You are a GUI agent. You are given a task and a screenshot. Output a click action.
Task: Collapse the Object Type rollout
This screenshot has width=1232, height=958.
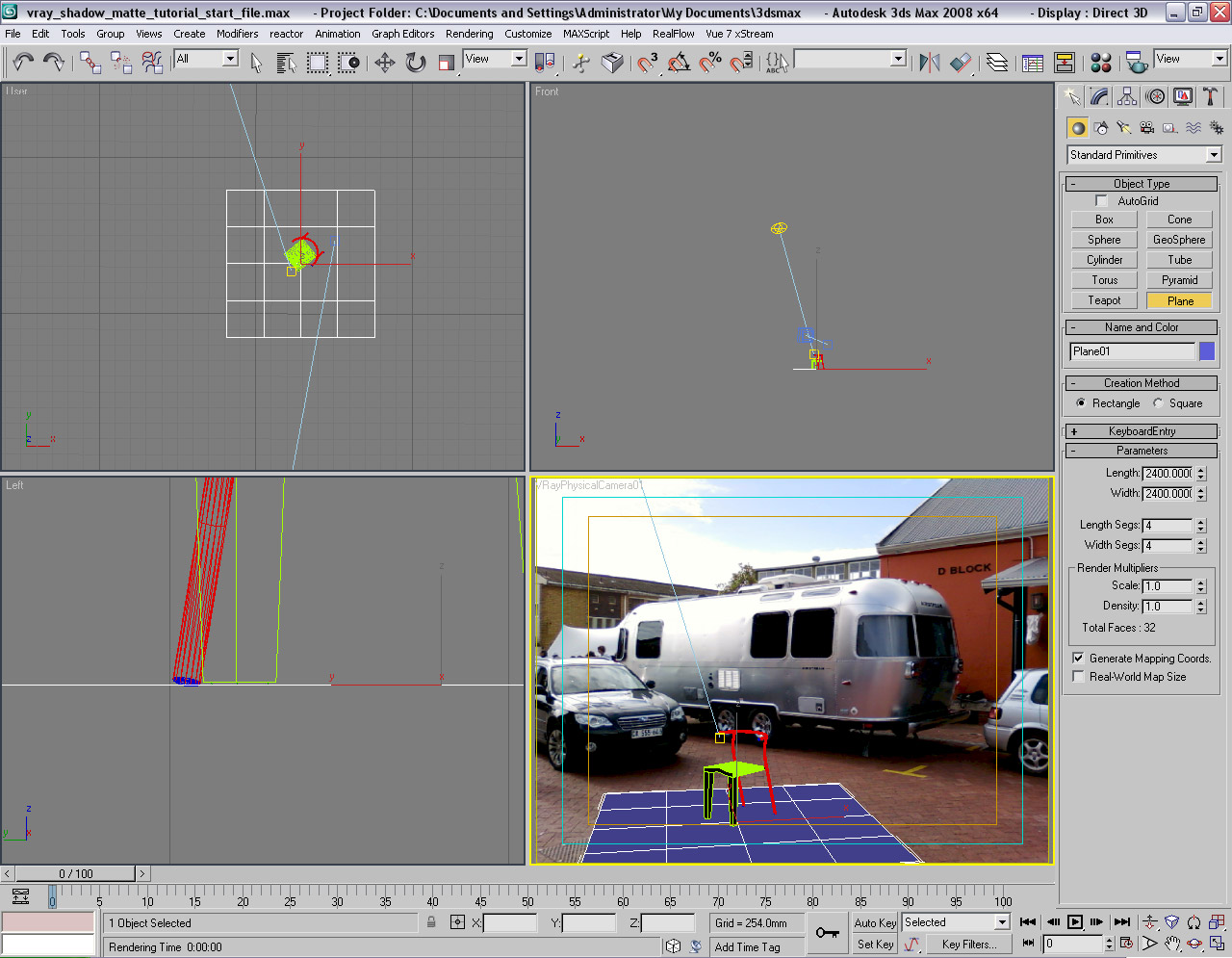(1142, 184)
